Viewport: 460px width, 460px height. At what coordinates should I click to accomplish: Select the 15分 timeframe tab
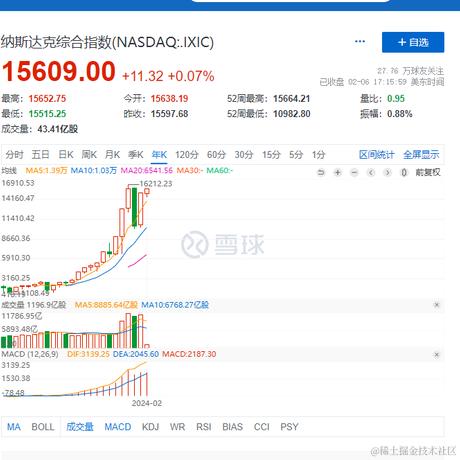pos(271,155)
